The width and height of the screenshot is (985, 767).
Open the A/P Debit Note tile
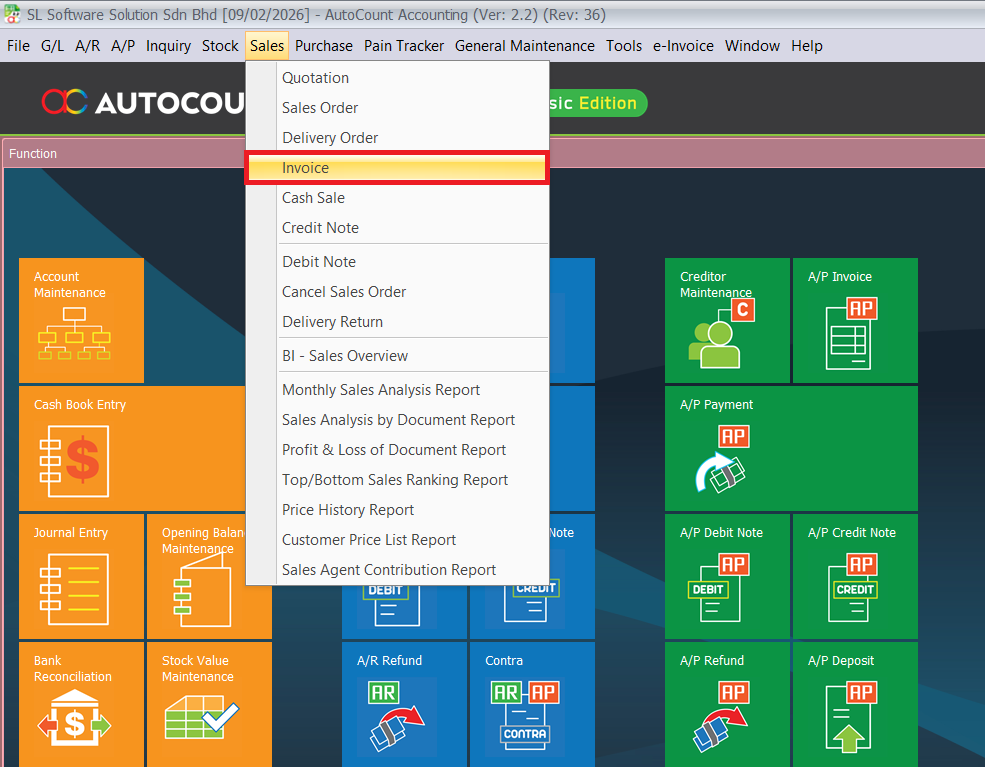pos(727,576)
